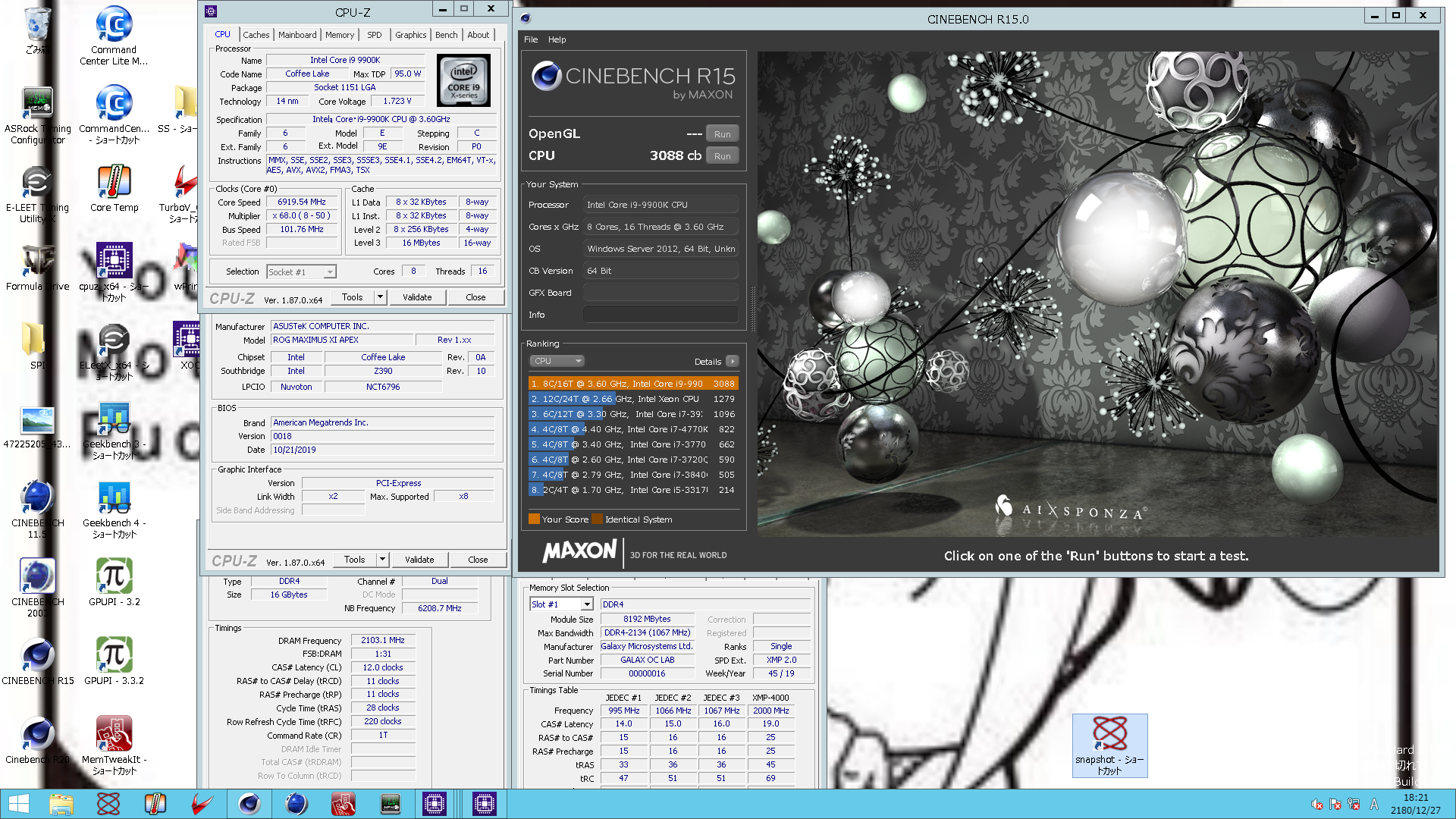The width and height of the screenshot is (1456, 819).
Task: Click the Cinebench Info input field
Action: click(660, 315)
